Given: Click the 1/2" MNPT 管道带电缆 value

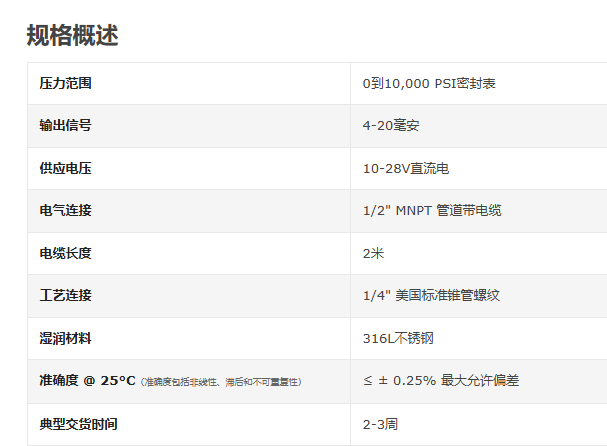Looking at the screenshot, I should (432, 211).
